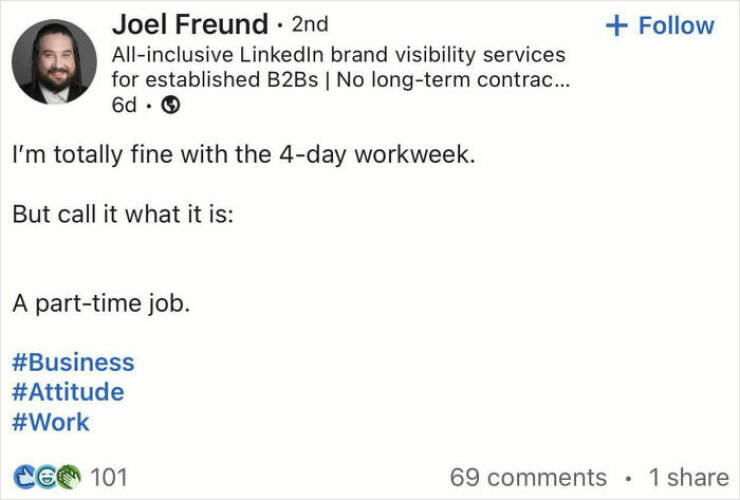View the 1 share link
The width and height of the screenshot is (740, 500).
(x=689, y=477)
